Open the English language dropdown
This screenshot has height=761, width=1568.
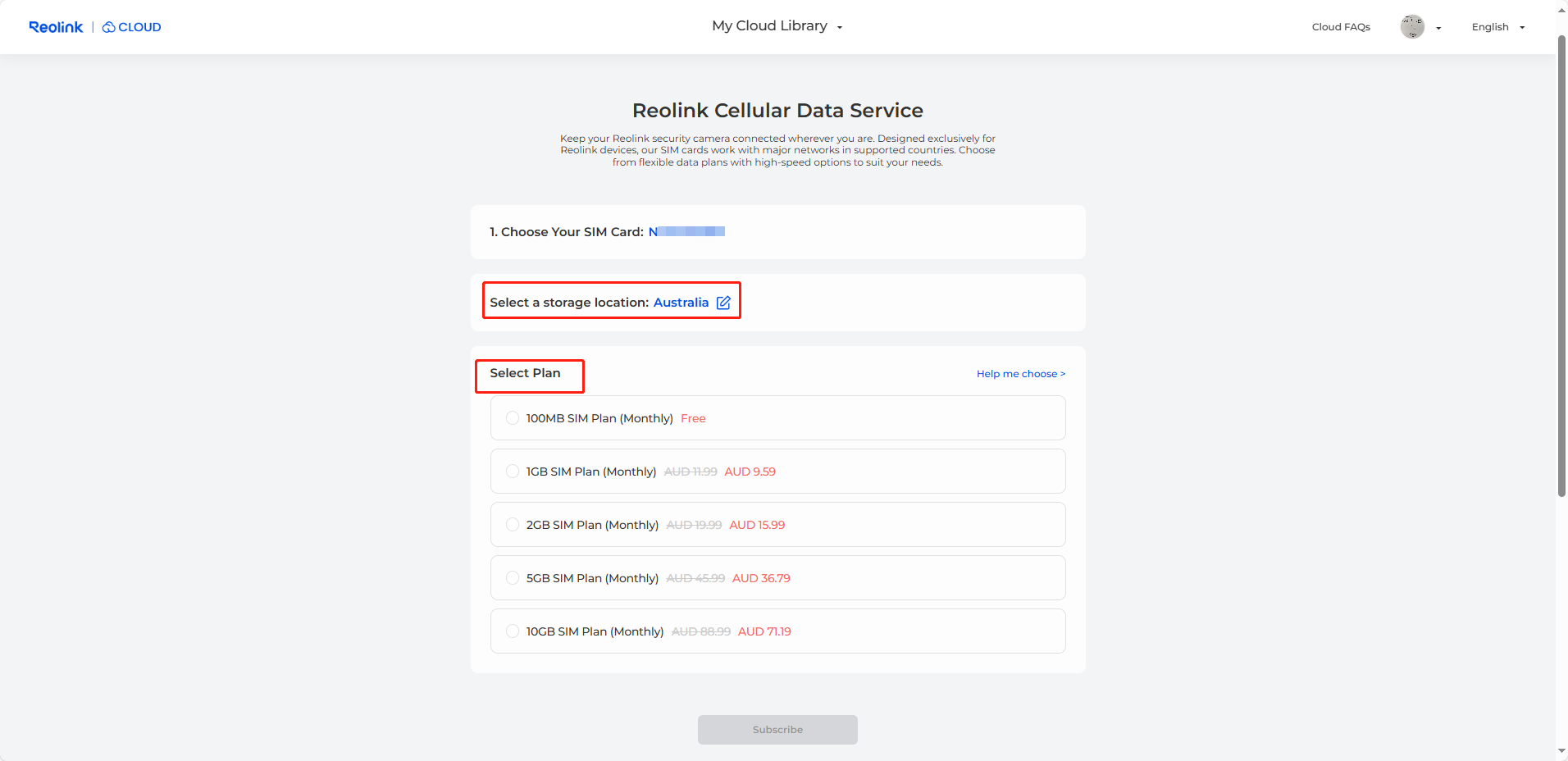coord(1498,27)
